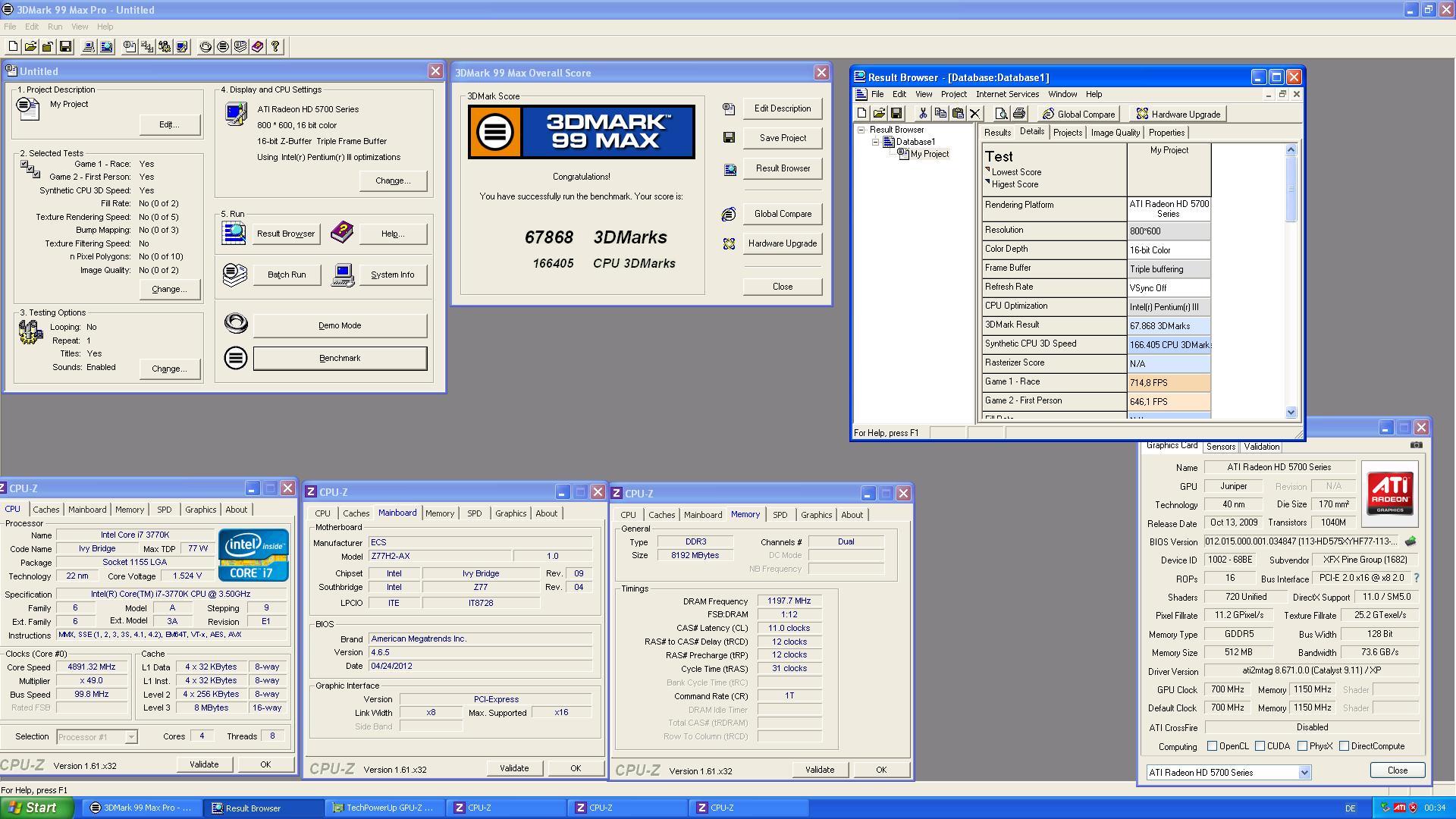Click the Project Description icon in main toolbar

130,46
